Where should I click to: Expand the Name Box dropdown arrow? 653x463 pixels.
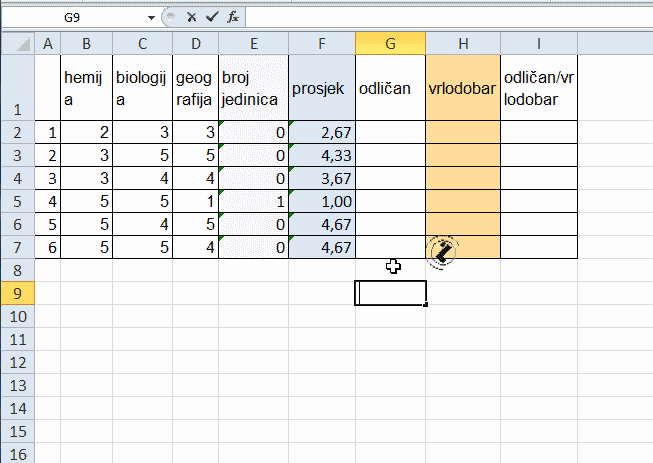coord(150,18)
